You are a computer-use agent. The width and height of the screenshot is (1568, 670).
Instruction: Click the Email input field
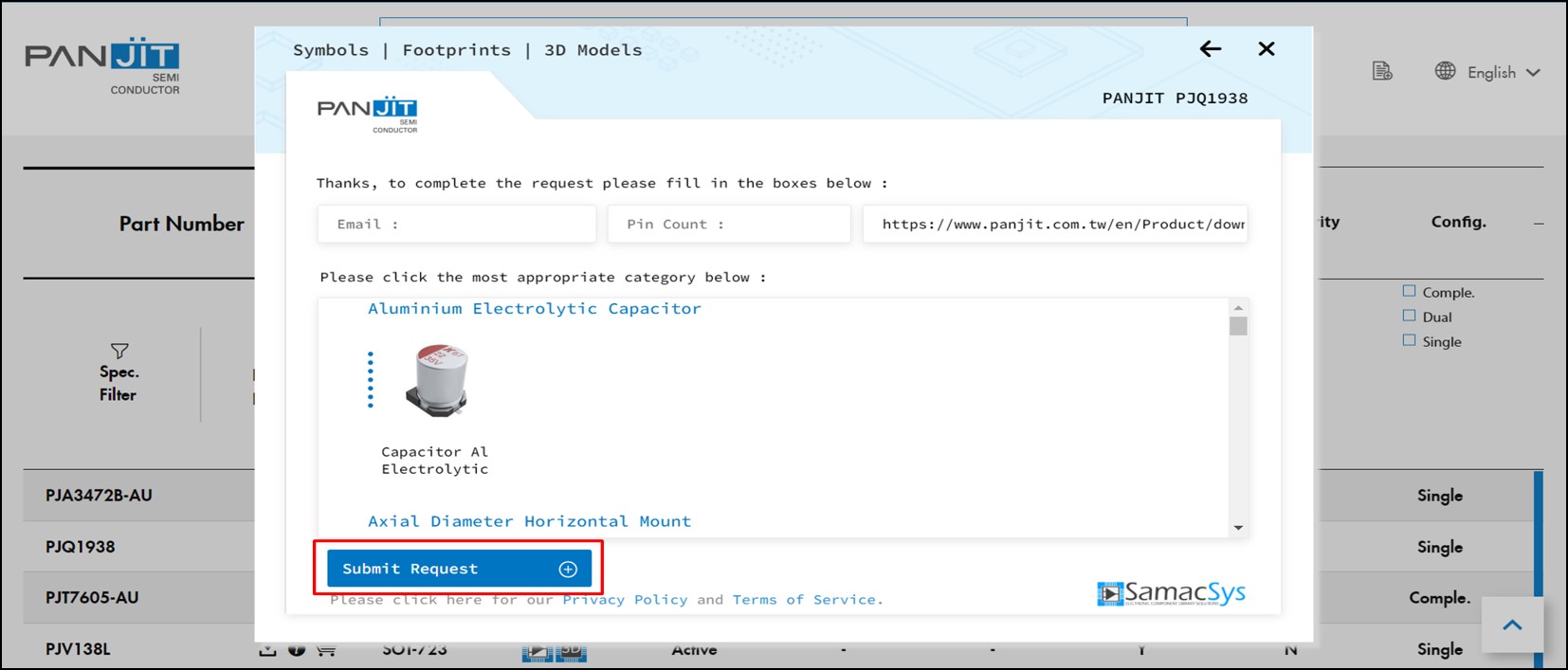pos(457,224)
